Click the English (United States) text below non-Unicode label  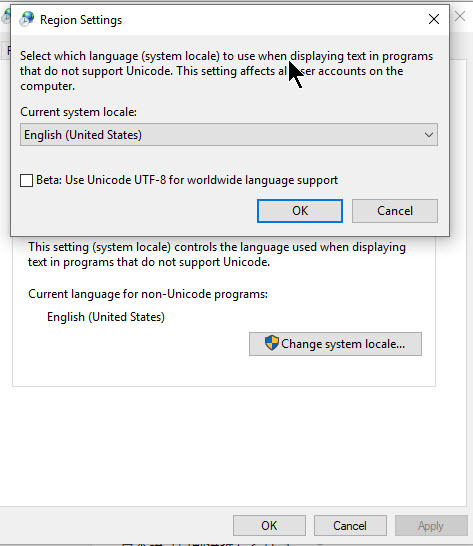pyautogui.click(x=106, y=317)
